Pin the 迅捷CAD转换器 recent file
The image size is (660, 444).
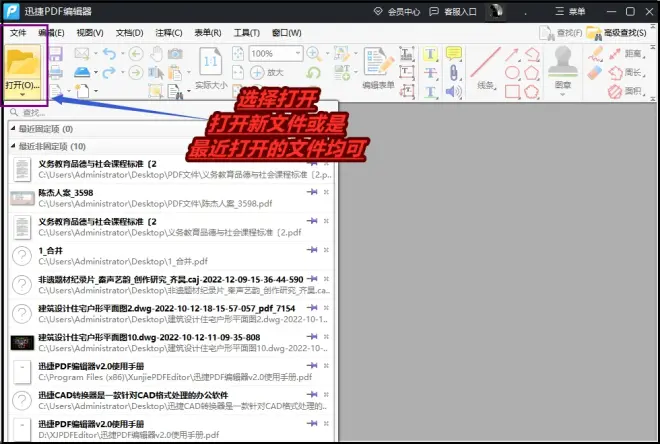(312, 394)
